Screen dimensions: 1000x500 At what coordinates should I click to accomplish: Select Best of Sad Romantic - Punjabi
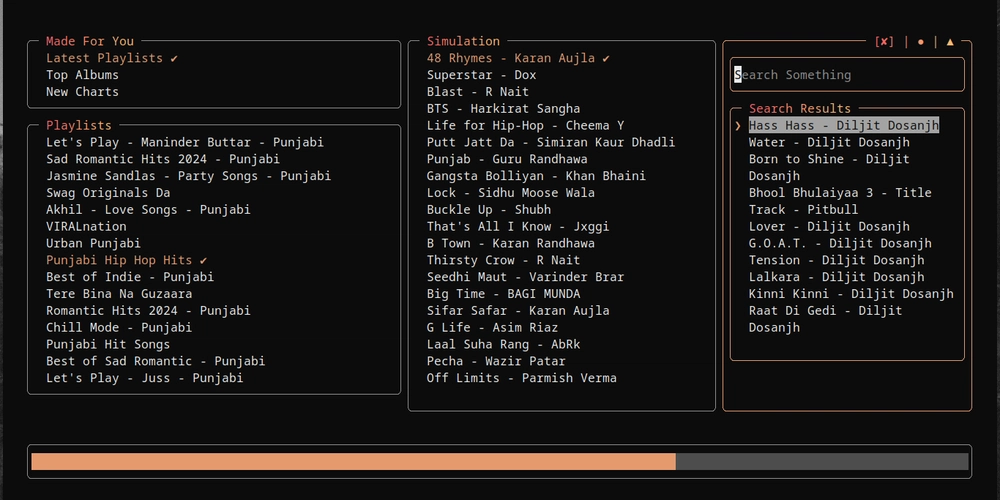click(155, 361)
